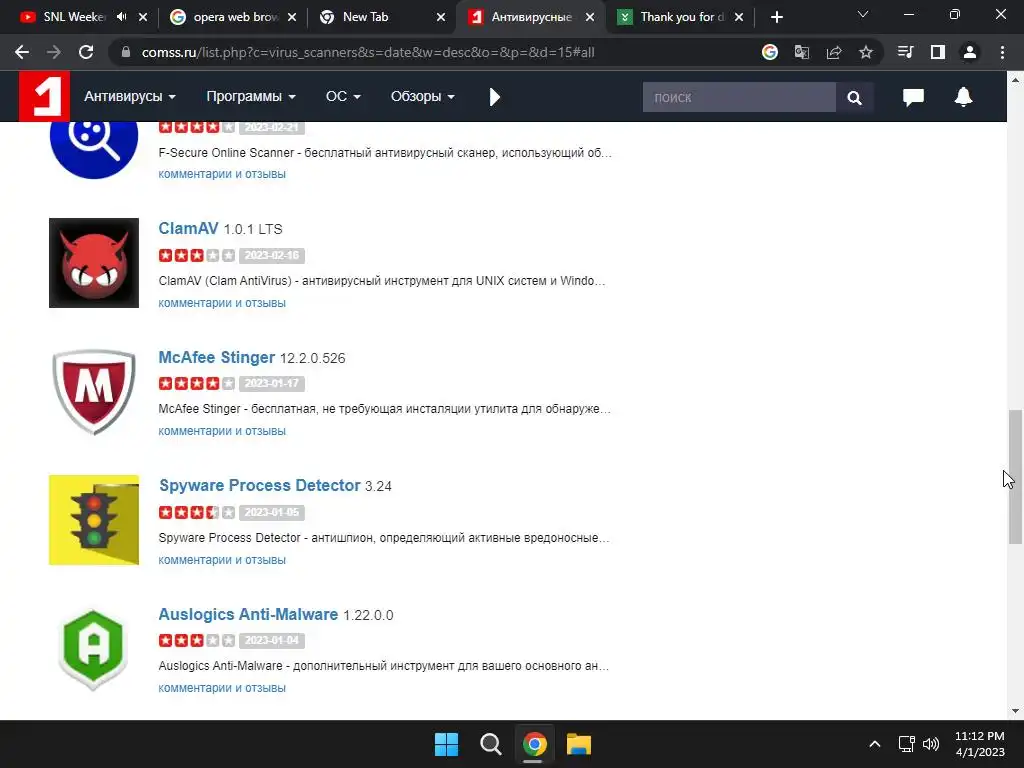The height and width of the screenshot is (768, 1024).
Task: Click the 2023-01-04 date badge
Action: 272,641
